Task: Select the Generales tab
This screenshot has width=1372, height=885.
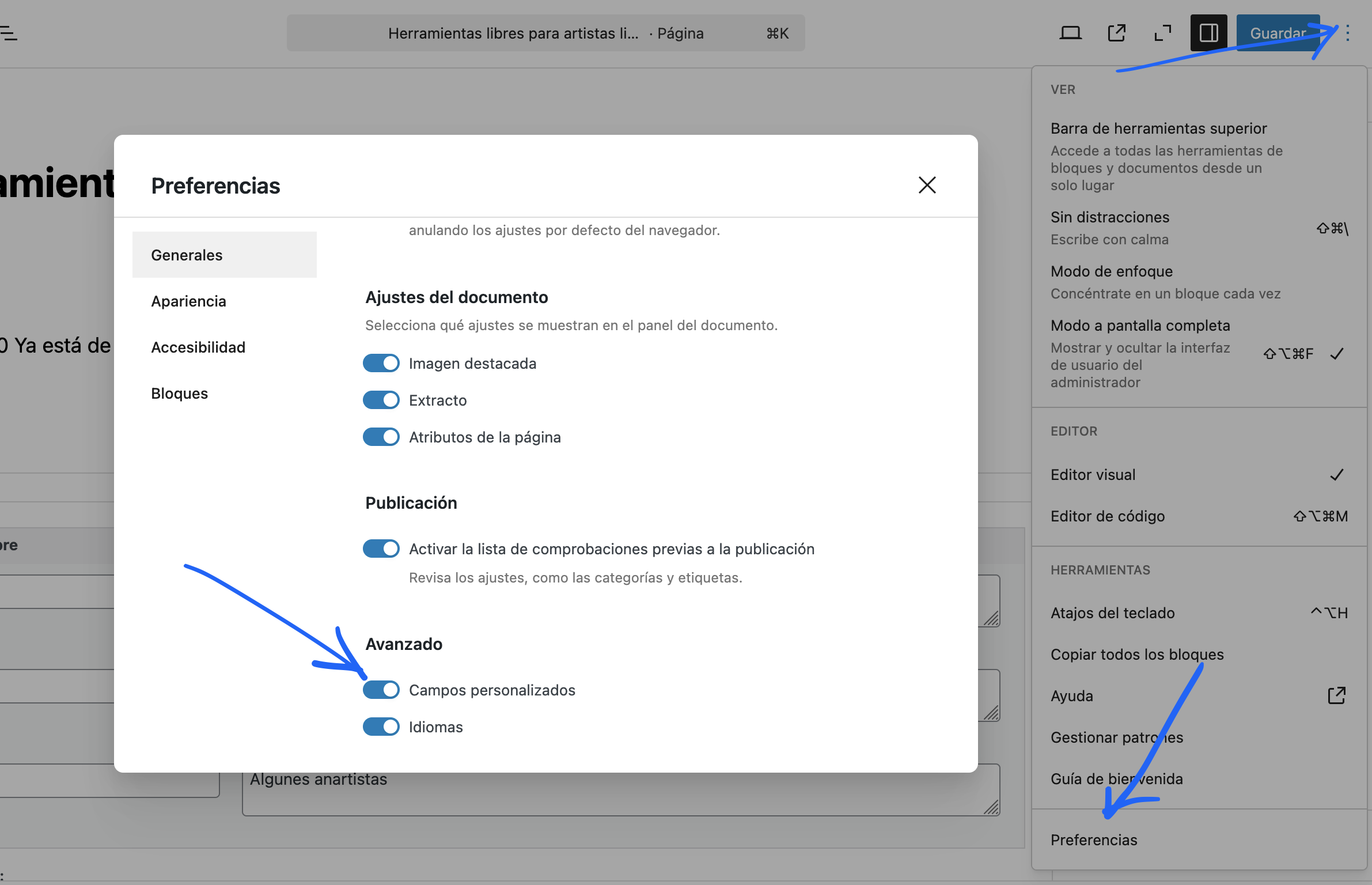Action: [225, 255]
